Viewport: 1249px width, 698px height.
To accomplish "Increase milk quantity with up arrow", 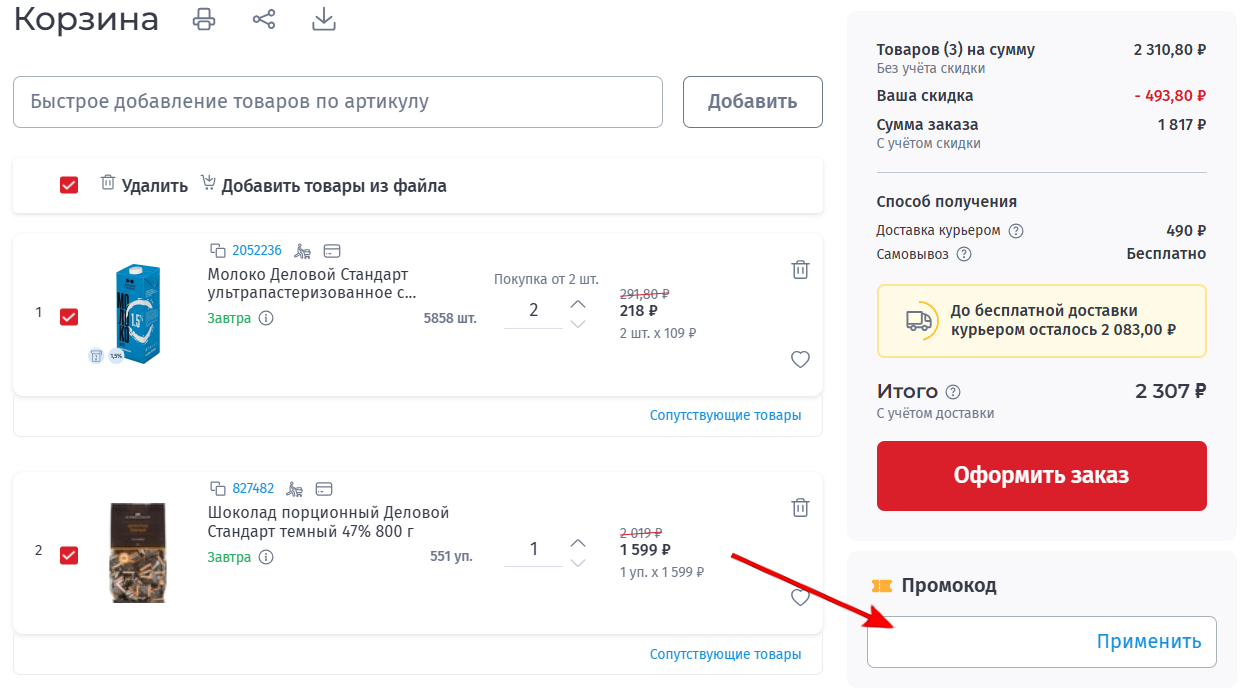I will [578, 303].
